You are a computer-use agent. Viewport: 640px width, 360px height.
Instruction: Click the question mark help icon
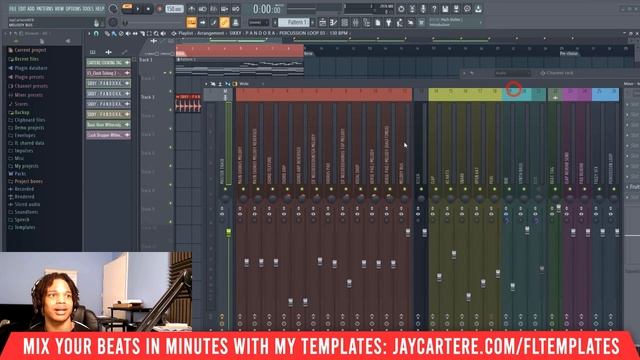click(434, 9)
